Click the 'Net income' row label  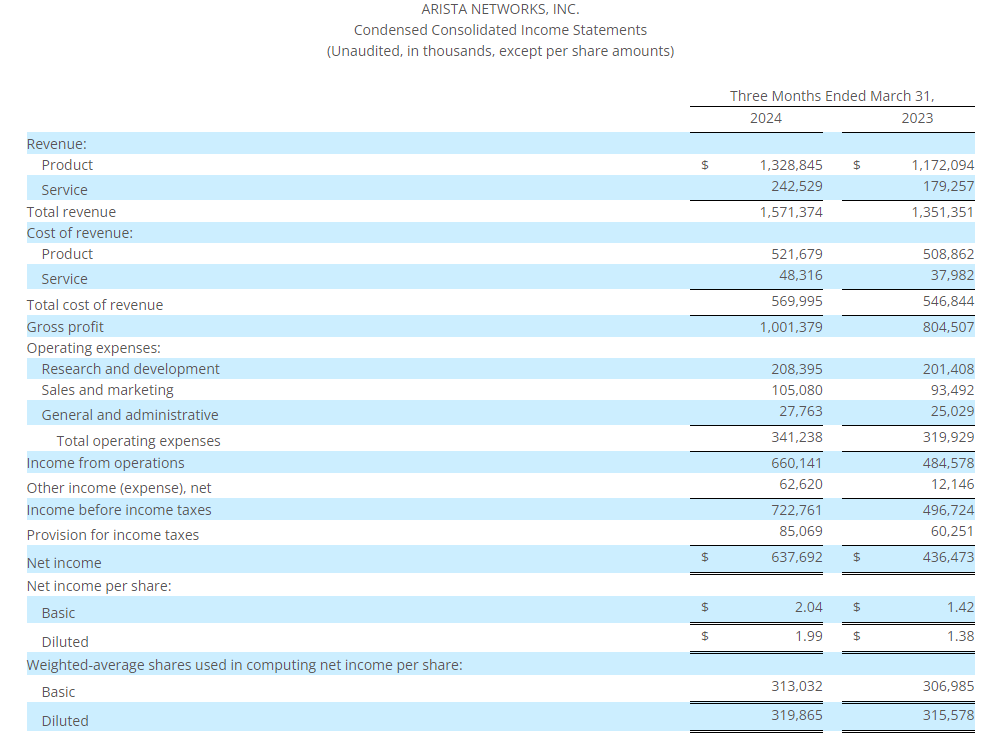pyautogui.click(x=64, y=563)
